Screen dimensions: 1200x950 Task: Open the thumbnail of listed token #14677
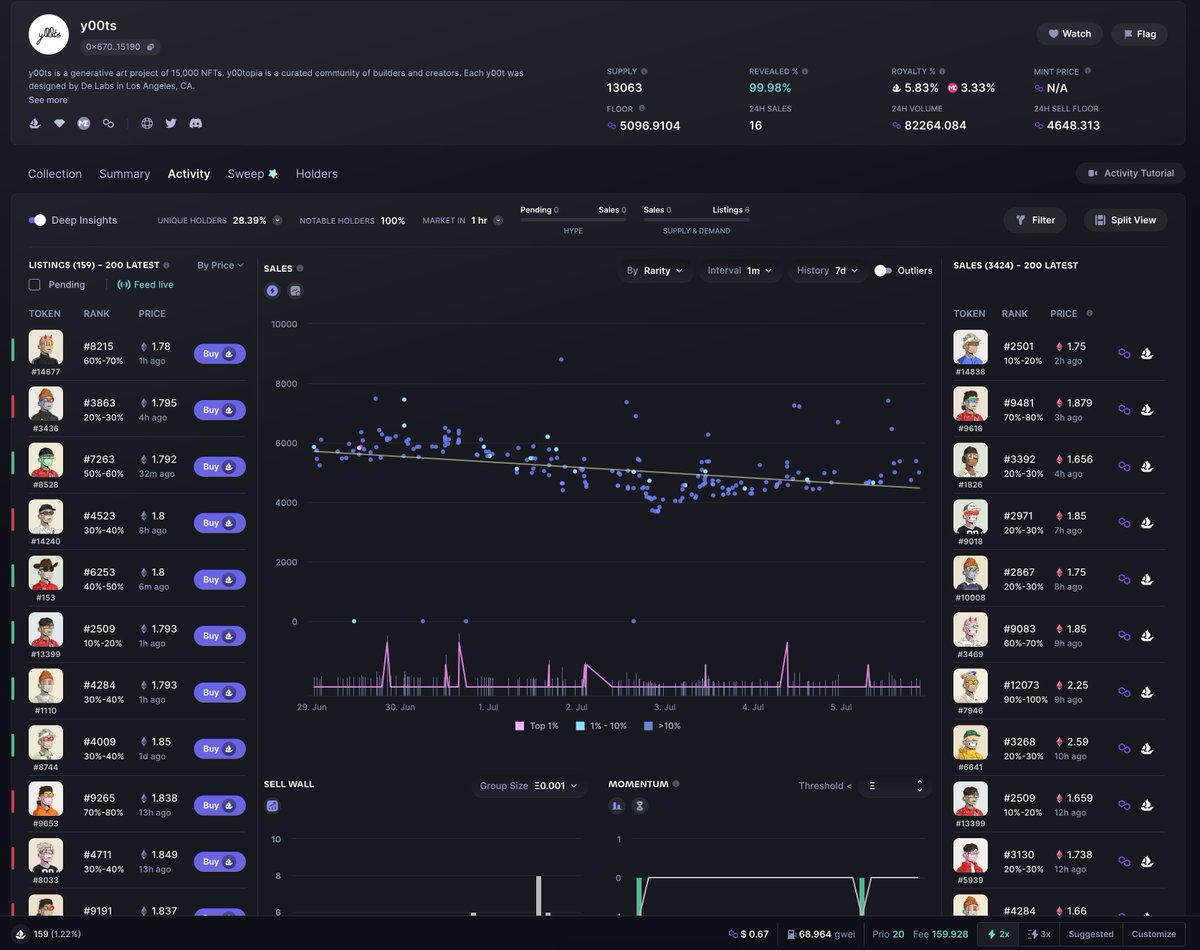click(46, 345)
